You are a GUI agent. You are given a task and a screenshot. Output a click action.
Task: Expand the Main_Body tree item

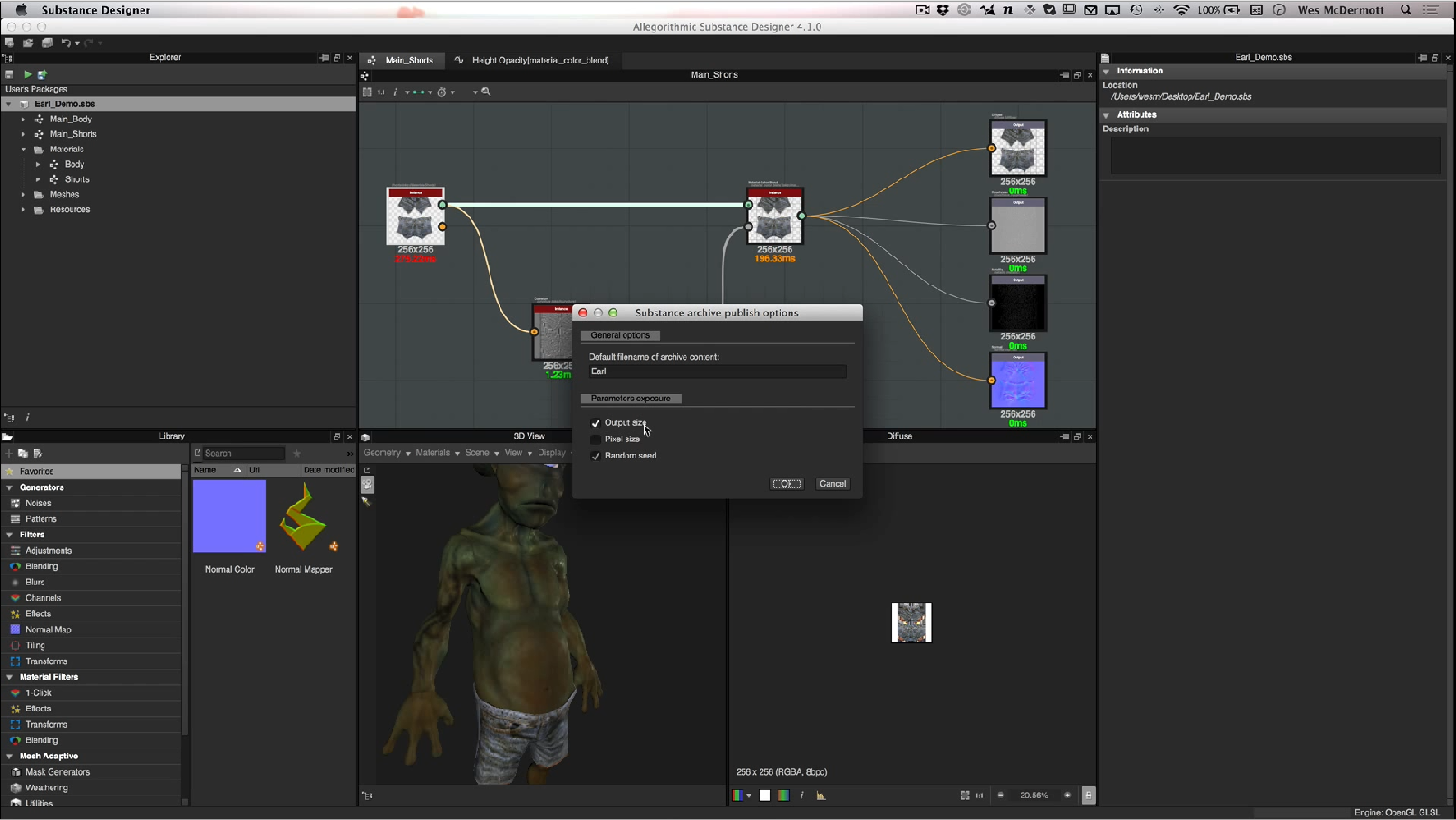point(24,119)
